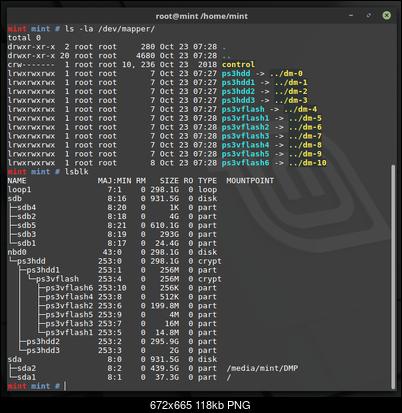The width and height of the screenshot is (402, 413).
Task: Click 'ps3vflash3' row in lsblk tree
Action: point(69,324)
